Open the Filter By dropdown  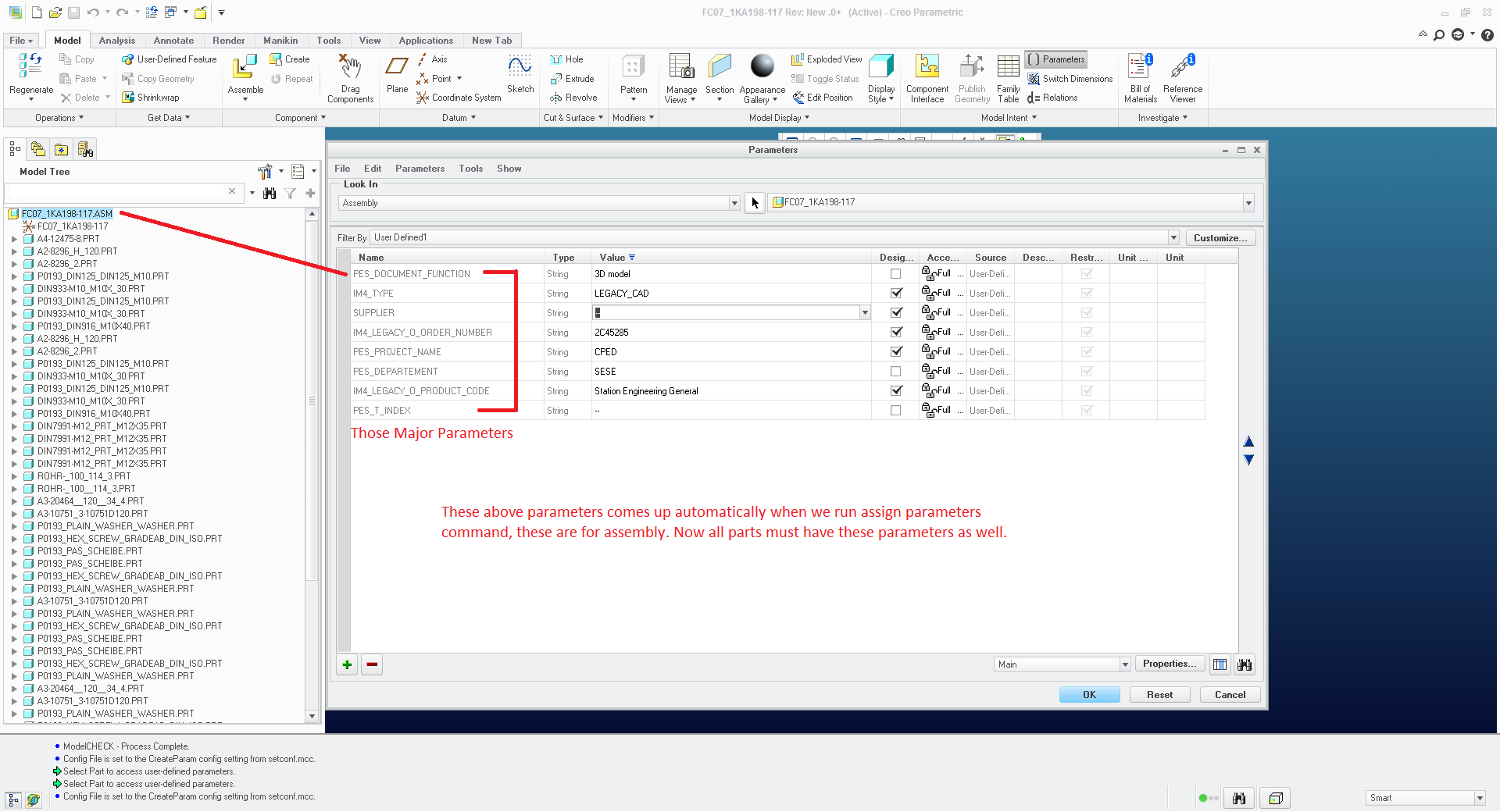1173,237
